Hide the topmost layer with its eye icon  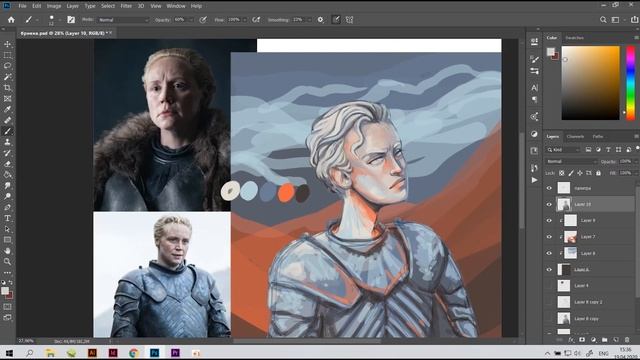click(x=549, y=188)
